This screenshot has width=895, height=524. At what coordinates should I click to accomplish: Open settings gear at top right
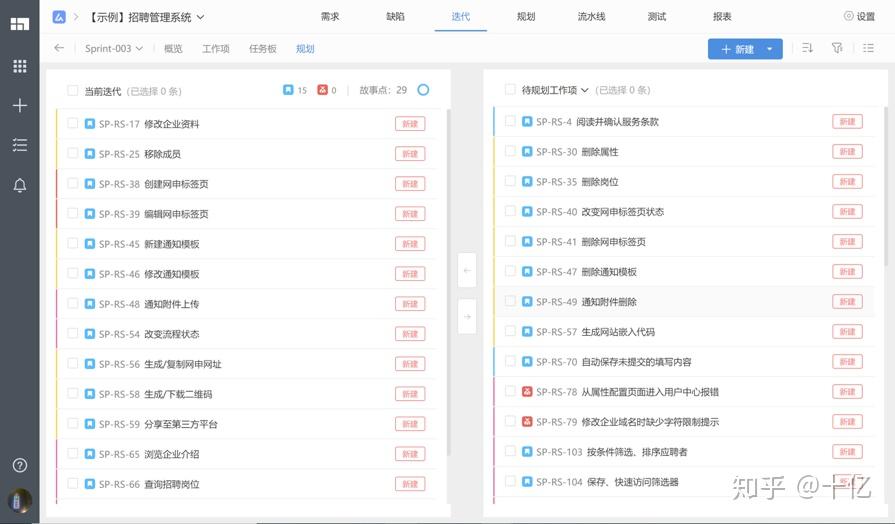coord(848,16)
